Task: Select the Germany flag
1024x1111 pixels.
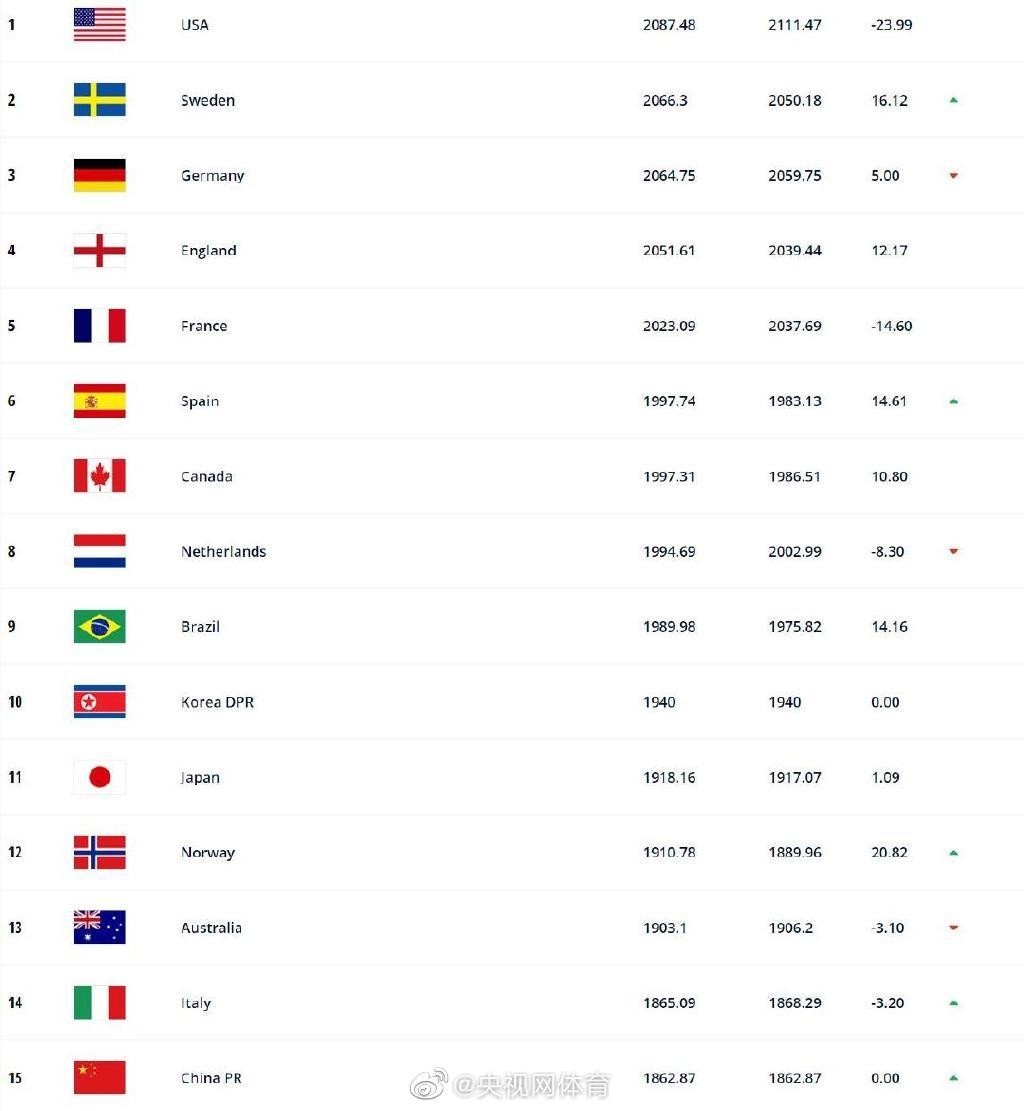Action: pos(99,175)
